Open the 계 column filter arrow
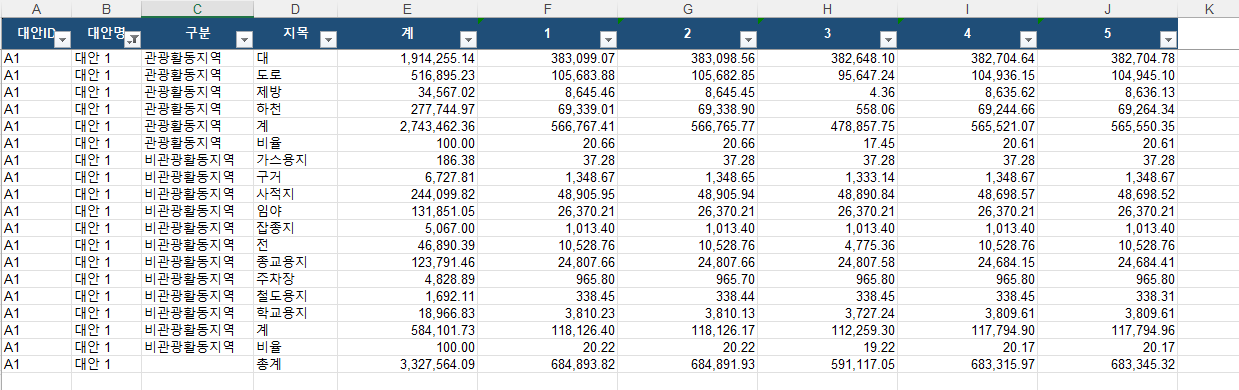This screenshot has width=1239, height=390. click(x=468, y=39)
